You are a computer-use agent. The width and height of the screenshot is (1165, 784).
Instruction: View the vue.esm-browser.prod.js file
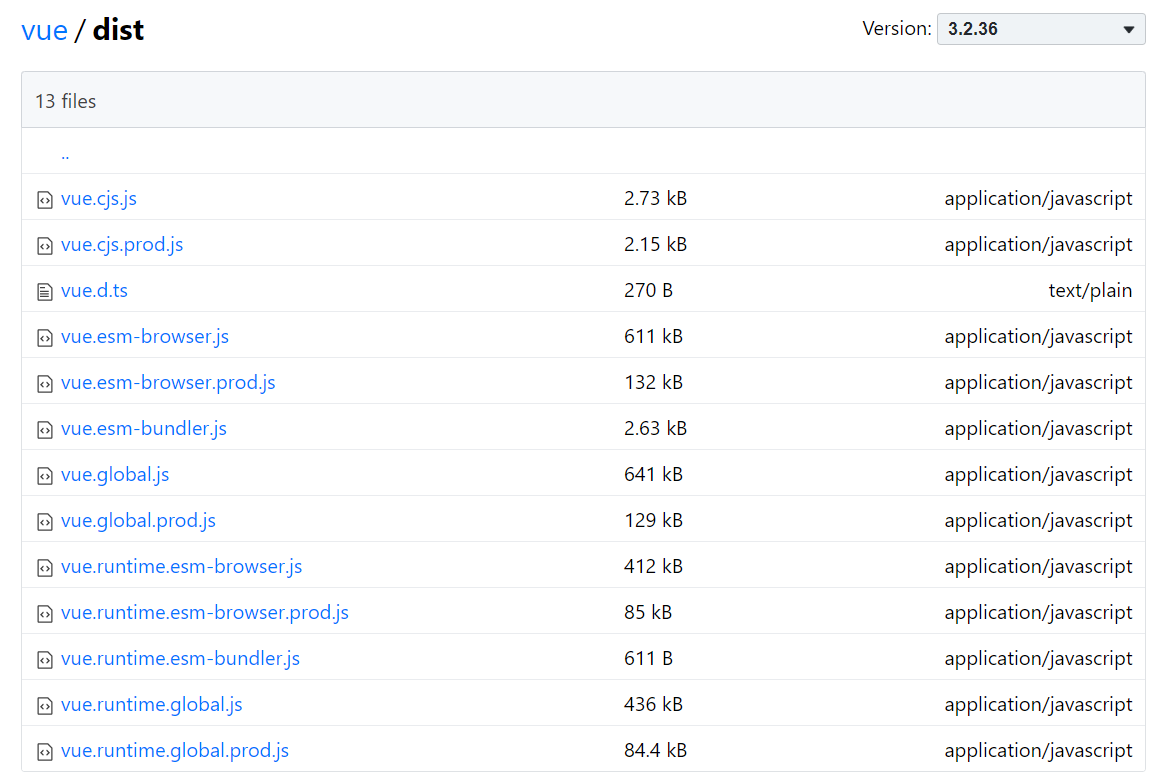point(168,383)
